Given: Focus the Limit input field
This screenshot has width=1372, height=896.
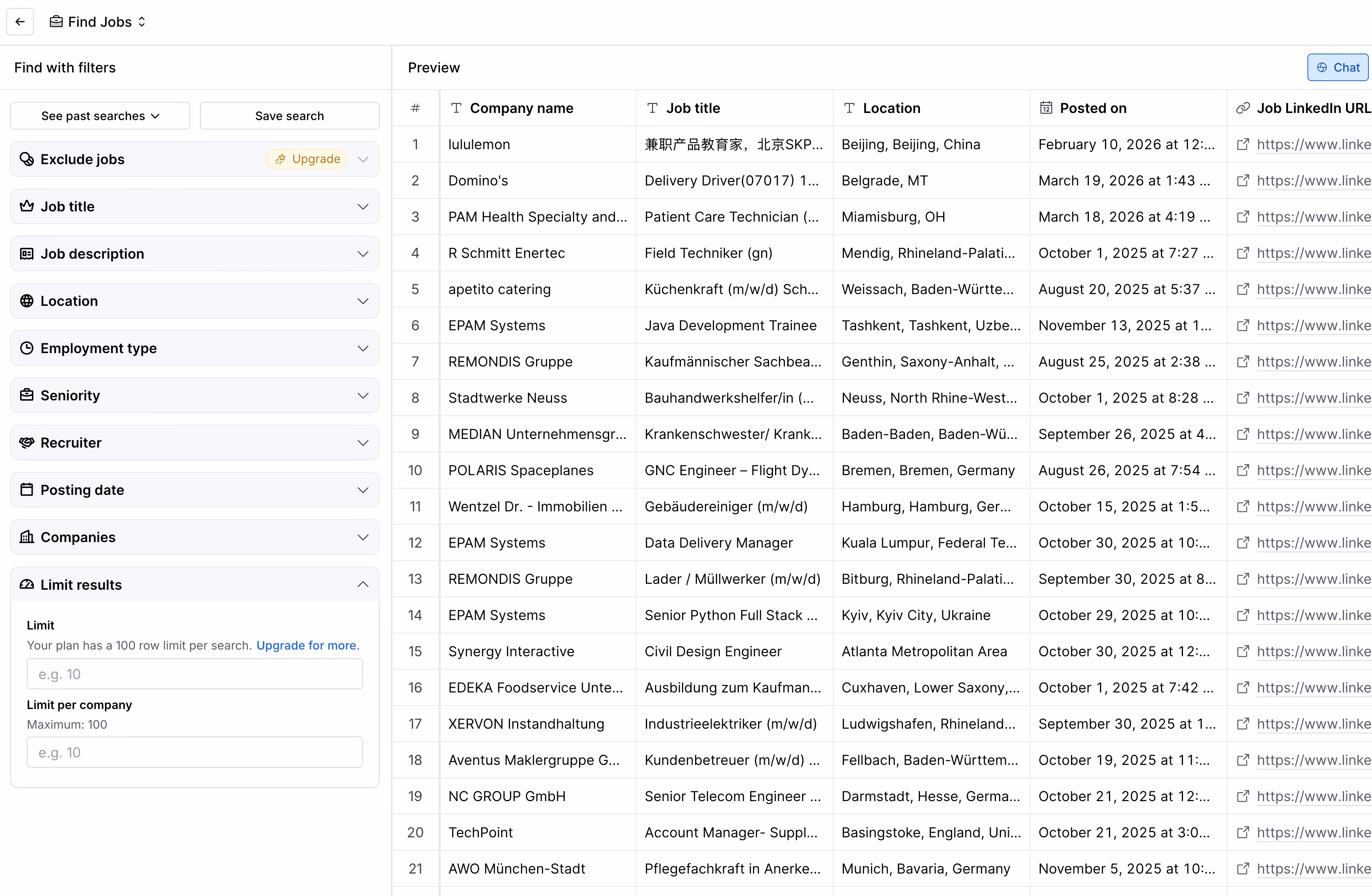Looking at the screenshot, I should click(x=195, y=674).
